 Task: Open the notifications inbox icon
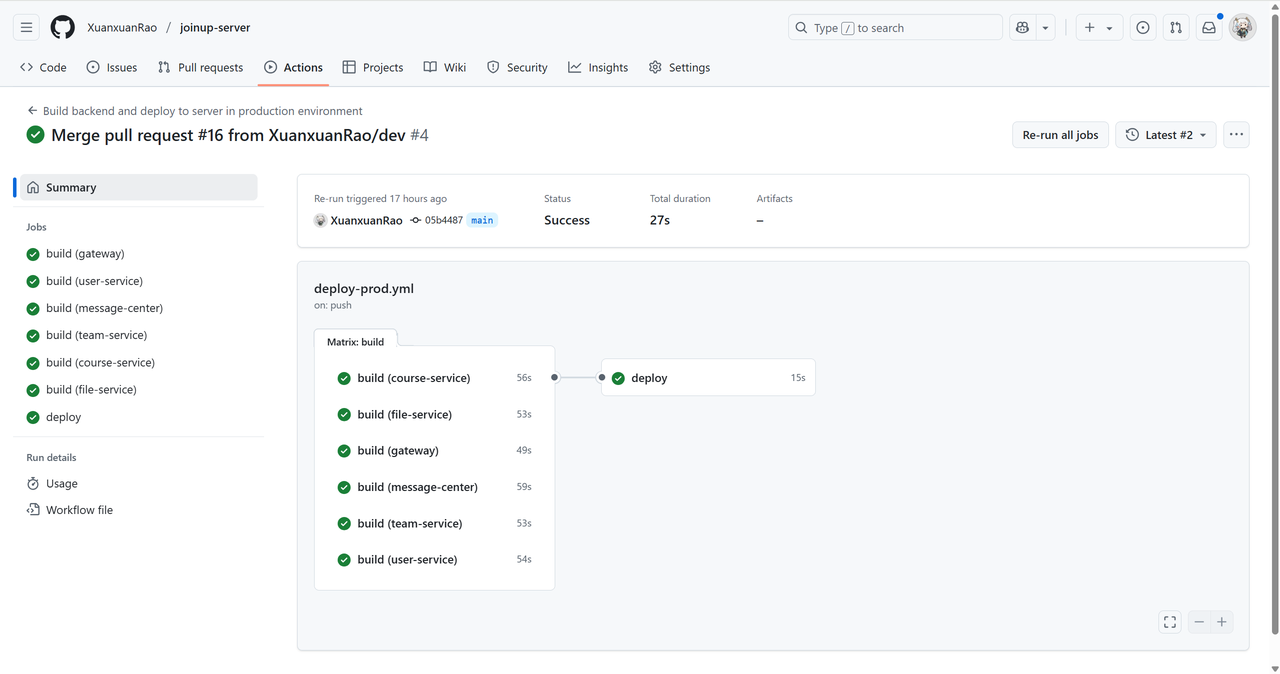[1209, 28]
